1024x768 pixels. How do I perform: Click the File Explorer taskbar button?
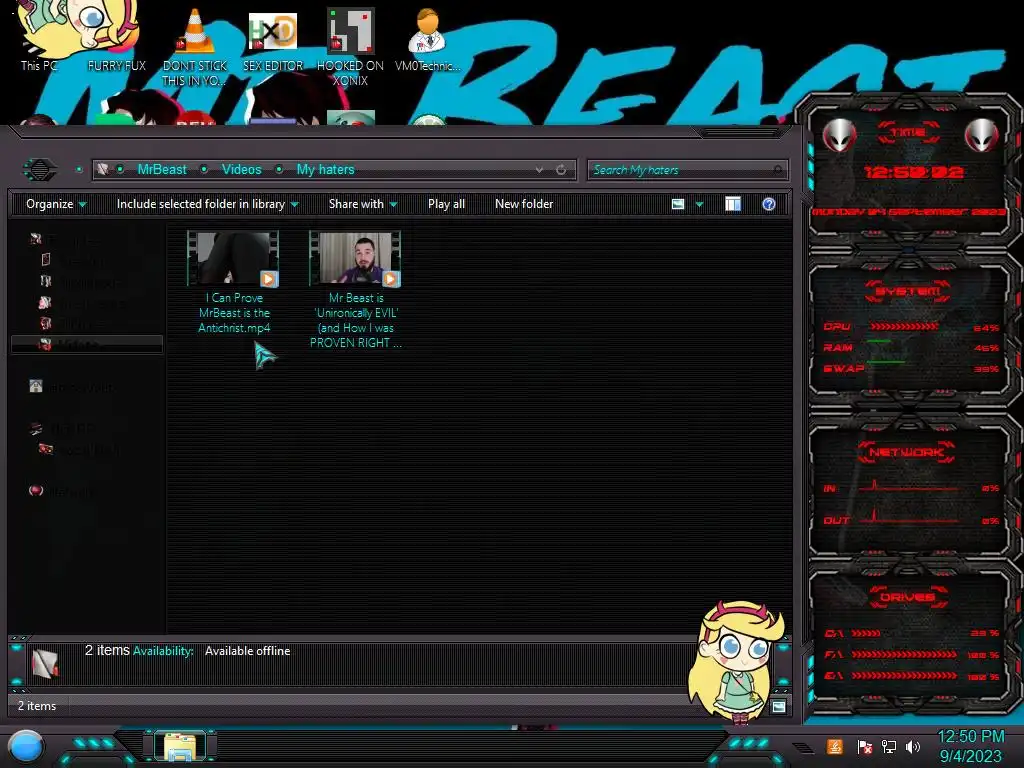(x=180, y=746)
